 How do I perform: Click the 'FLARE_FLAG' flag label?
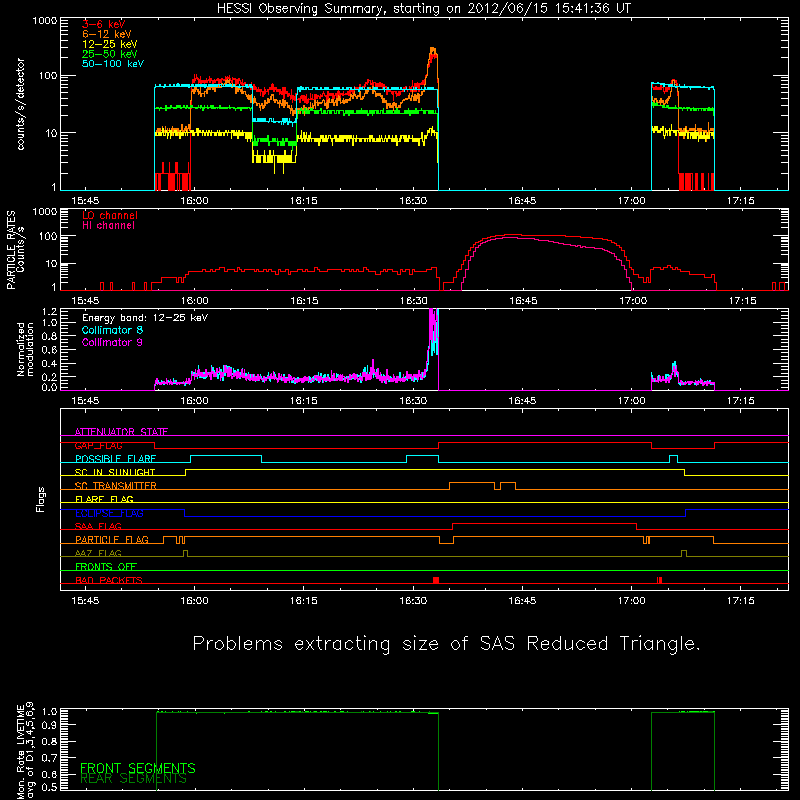(104, 499)
